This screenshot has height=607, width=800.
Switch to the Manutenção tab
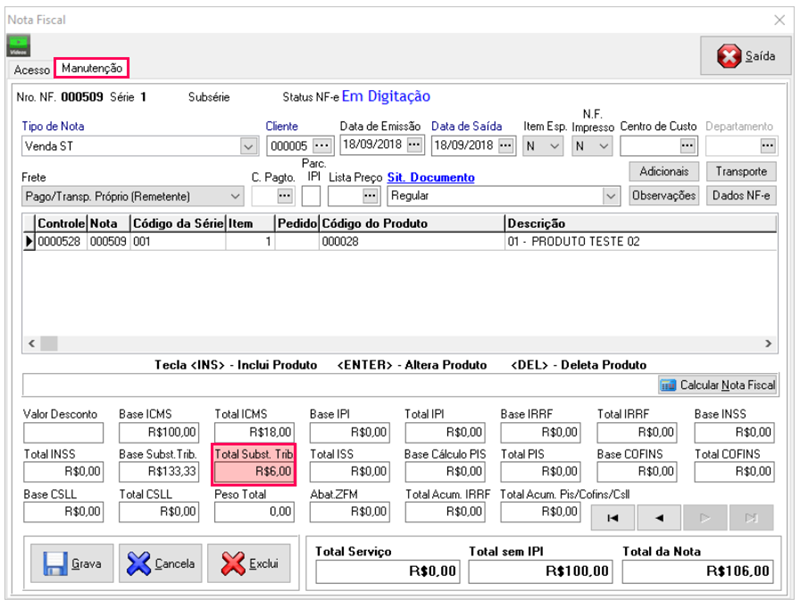92,68
